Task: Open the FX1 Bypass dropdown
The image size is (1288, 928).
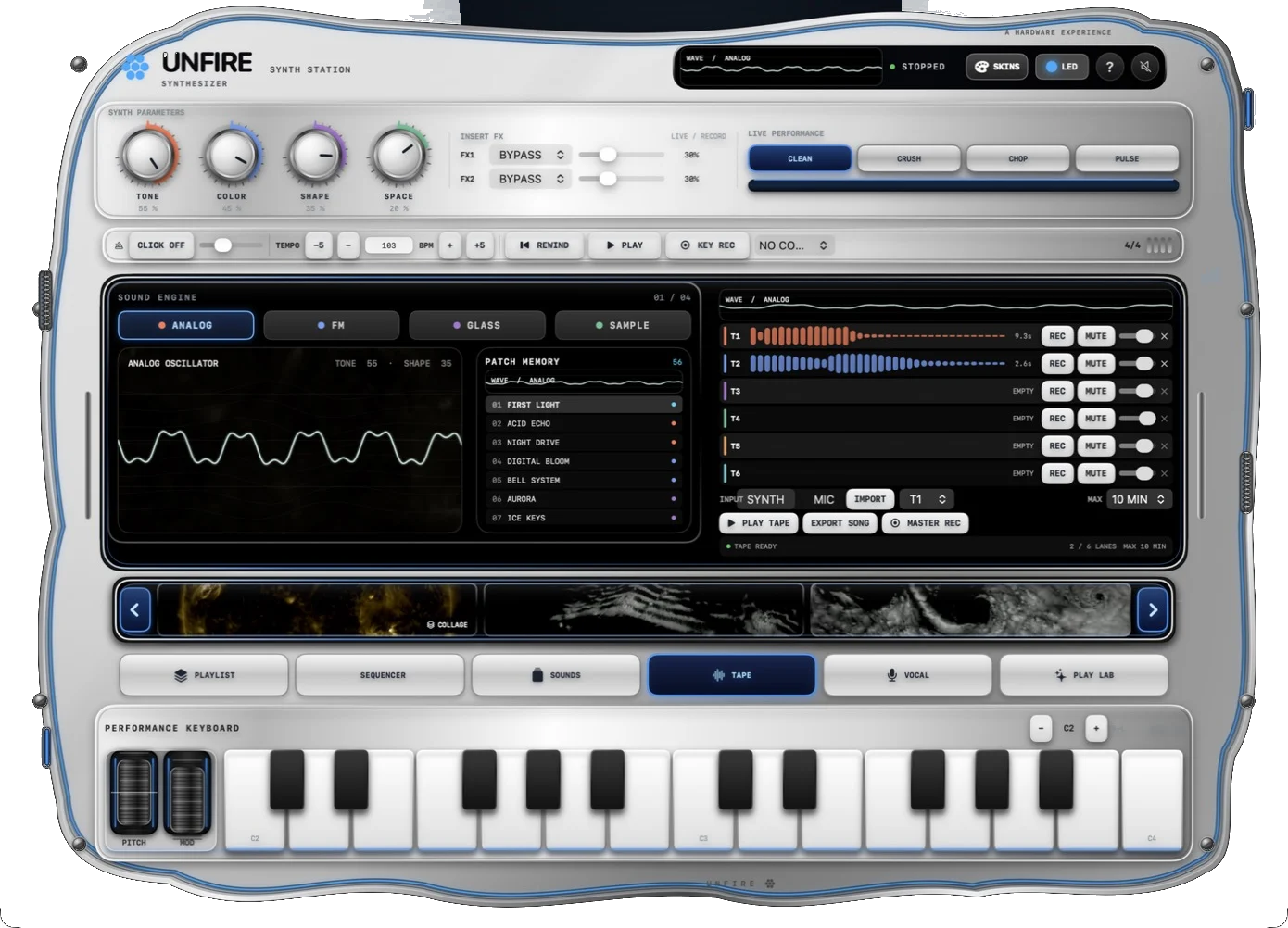Action: point(530,155)
